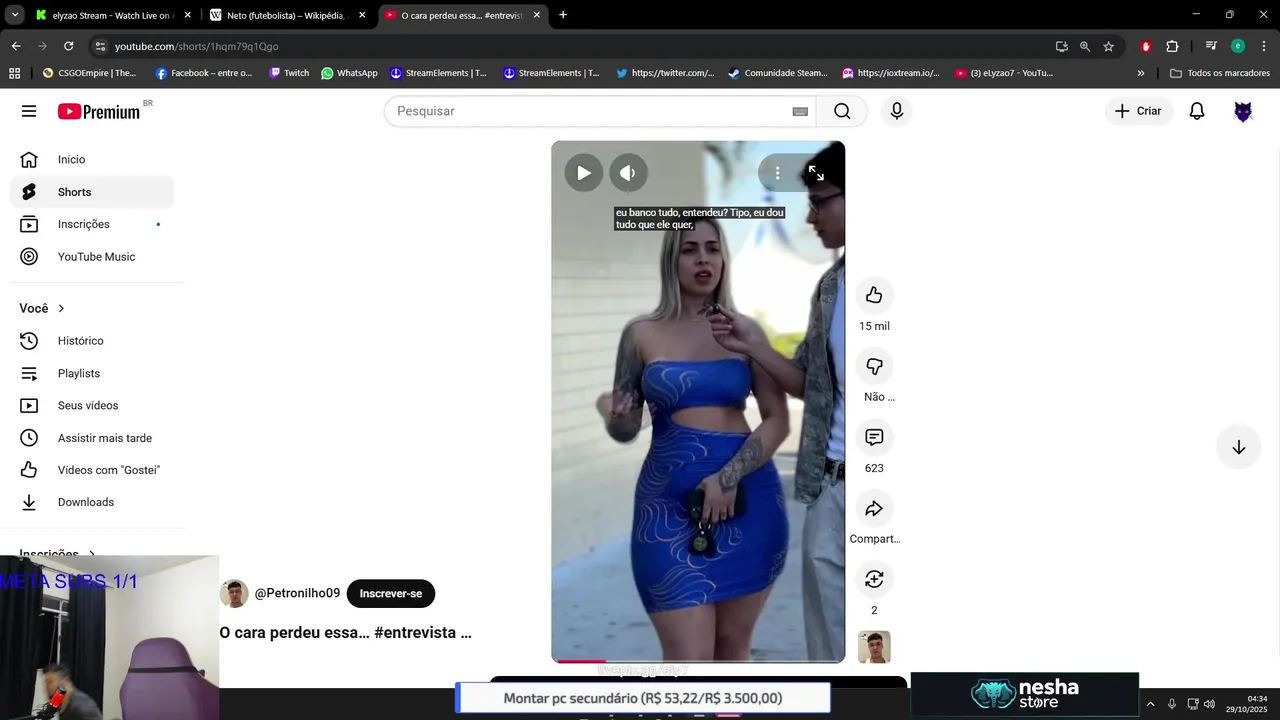Open a new browser tab
This screenshot has width=1280, height=720.
tap(563, 15)
